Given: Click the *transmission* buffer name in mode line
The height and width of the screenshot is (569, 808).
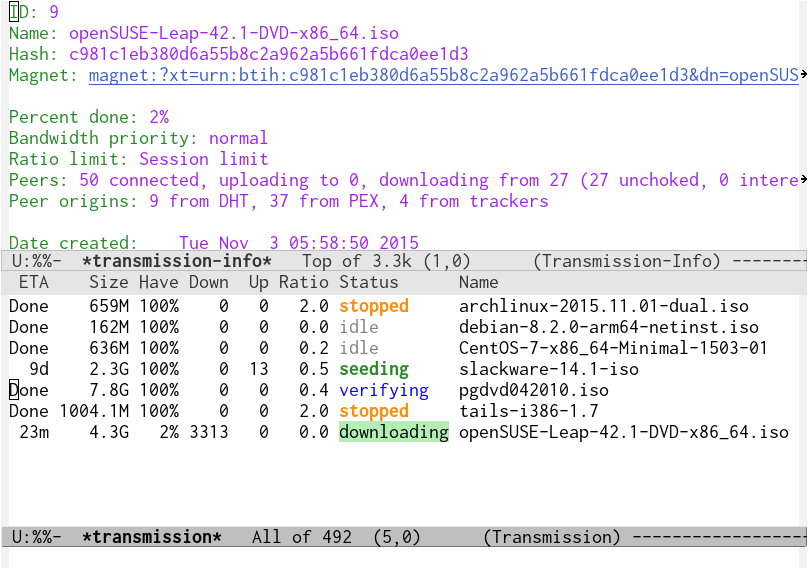Looking at the screenshot, I should coord(152,538).
